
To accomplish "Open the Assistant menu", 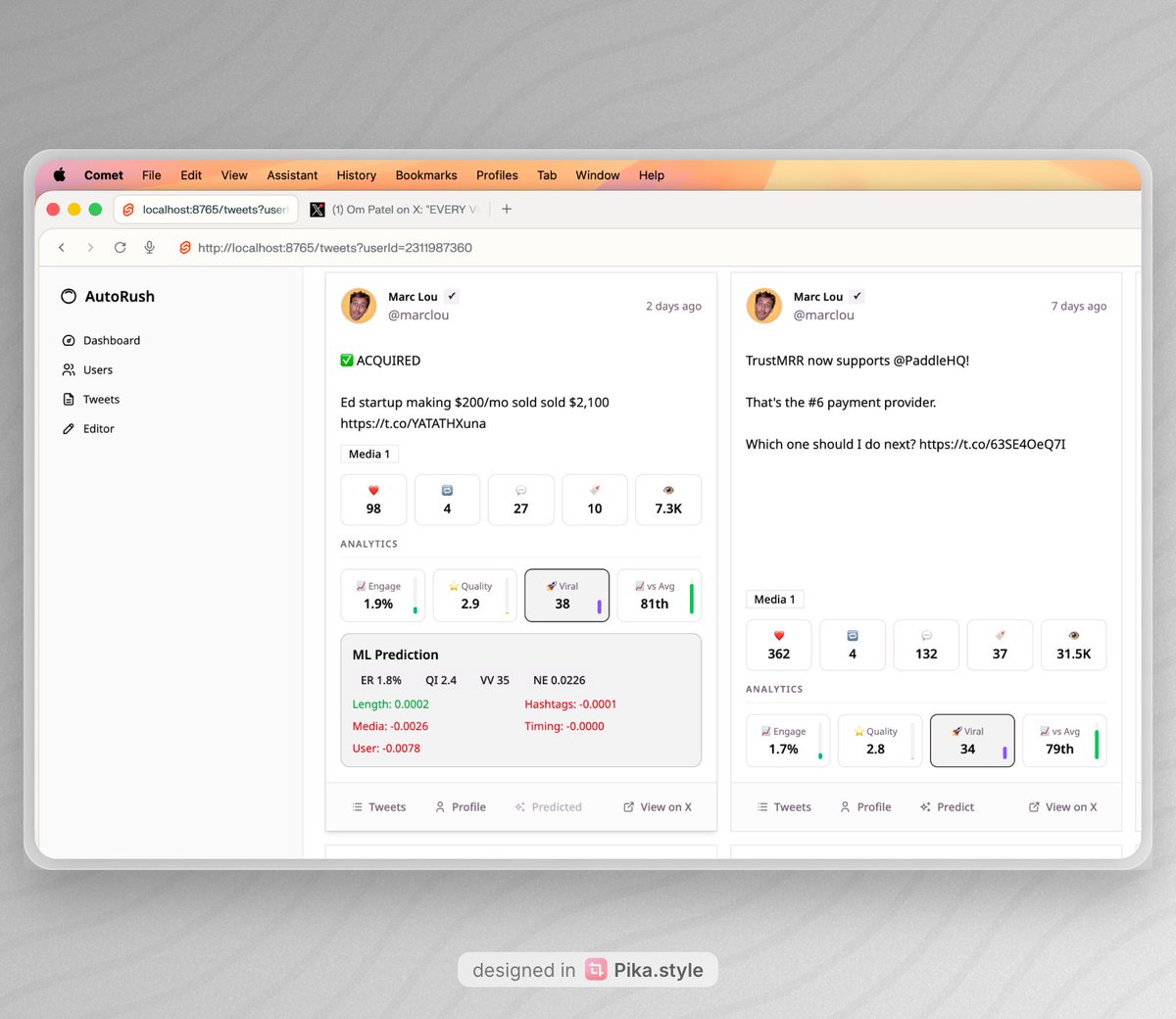I will pyautogui.click(x=292, y=175).
